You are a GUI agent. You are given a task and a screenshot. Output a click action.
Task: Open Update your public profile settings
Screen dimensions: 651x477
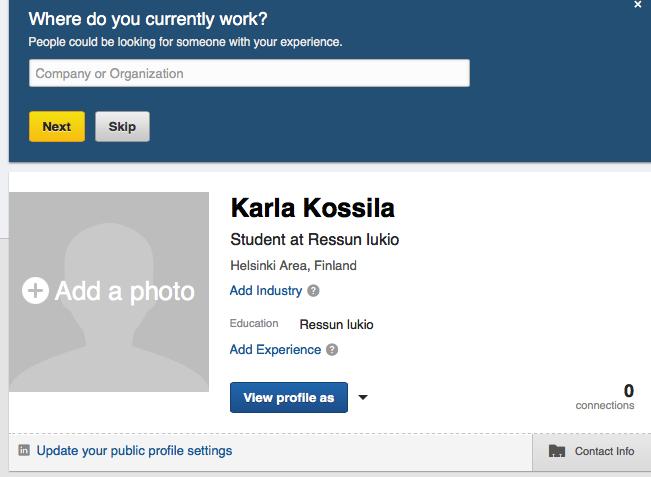(134, 450)
